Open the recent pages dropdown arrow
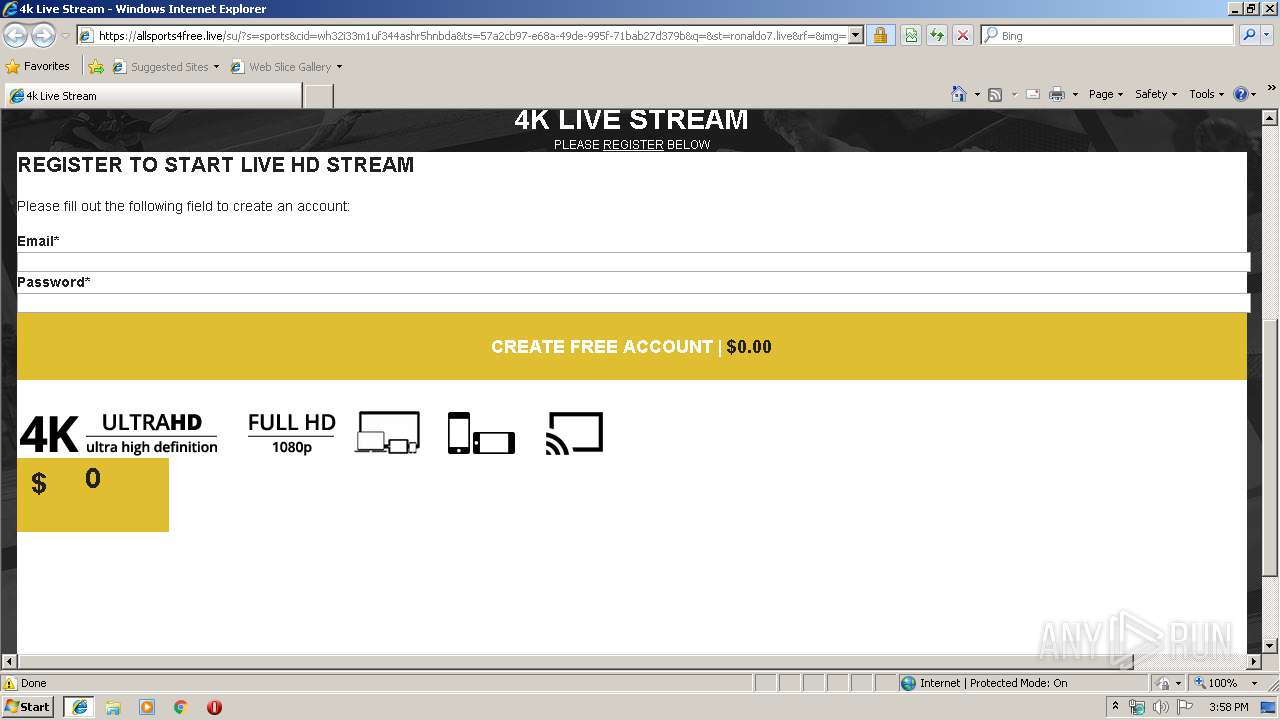The image size is (1280, 720). (65, 35)
